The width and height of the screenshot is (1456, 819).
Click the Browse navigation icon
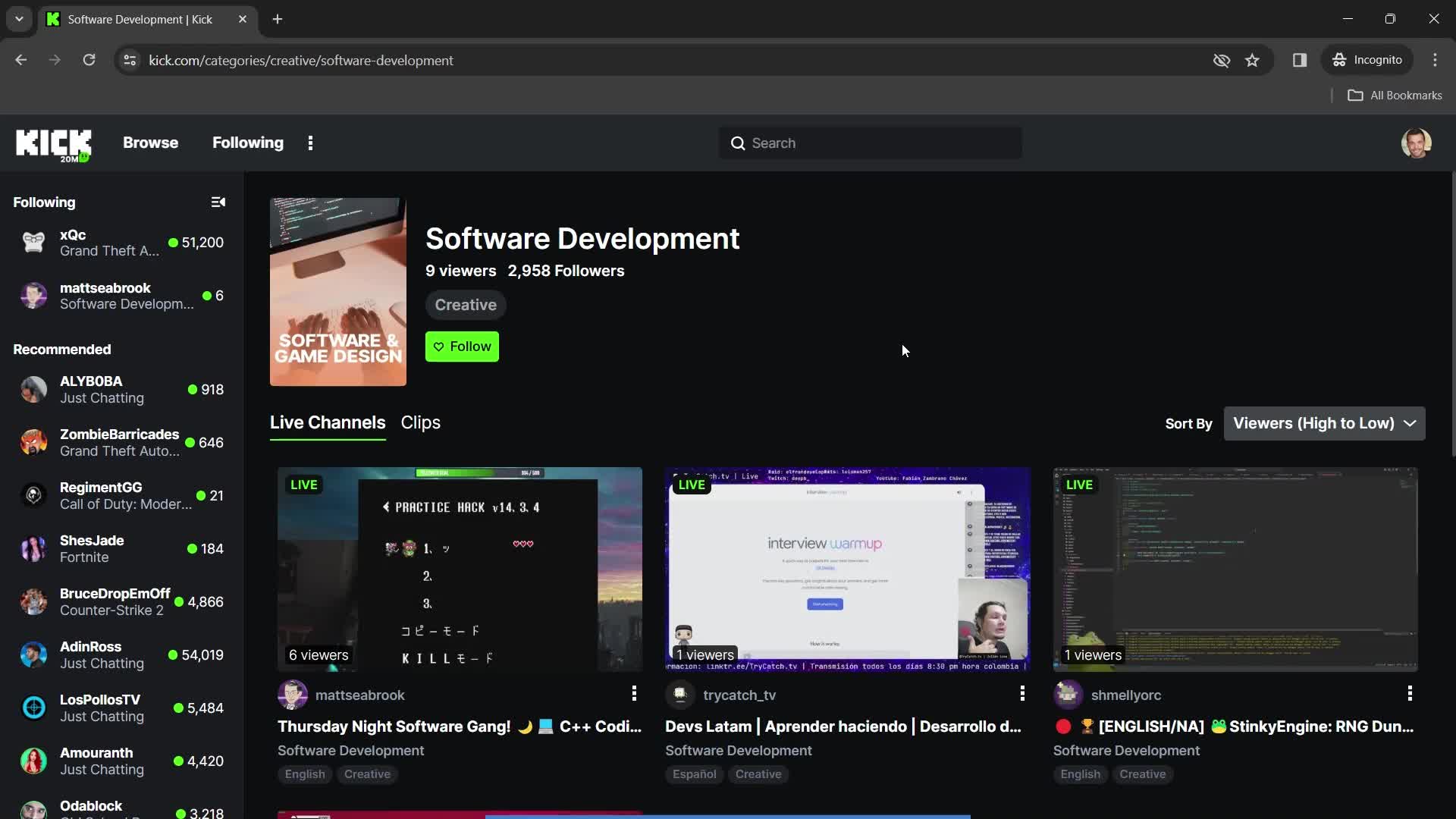point(151,143)
